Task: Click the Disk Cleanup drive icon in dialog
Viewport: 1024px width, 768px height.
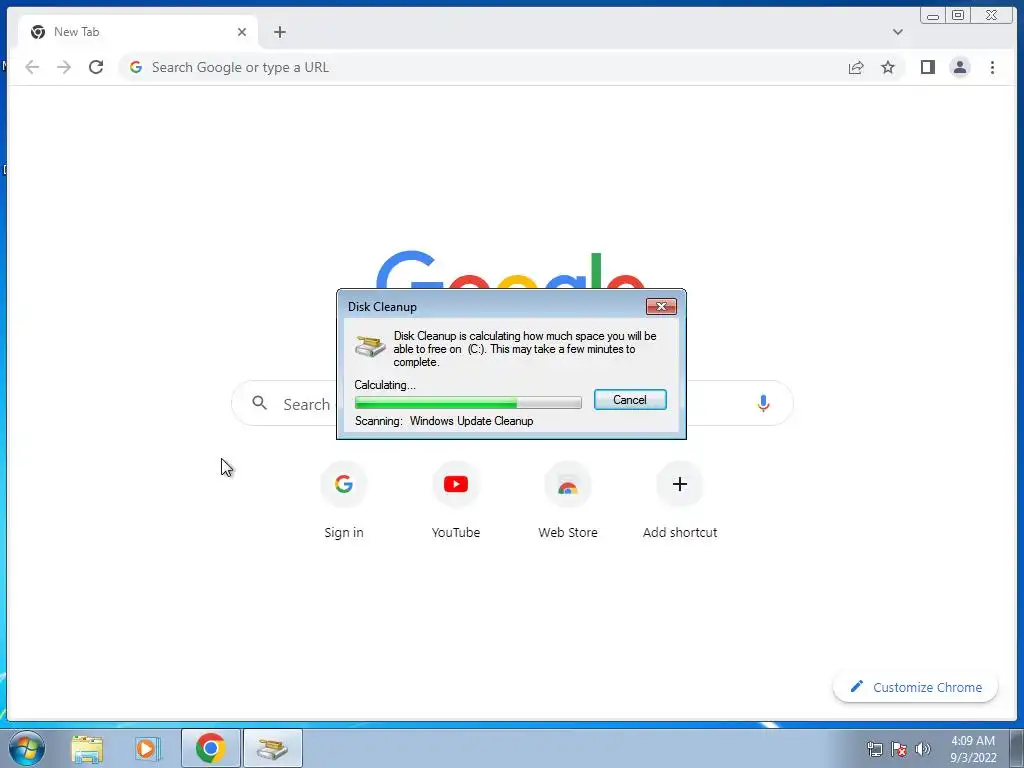Action: coord(370,345)
